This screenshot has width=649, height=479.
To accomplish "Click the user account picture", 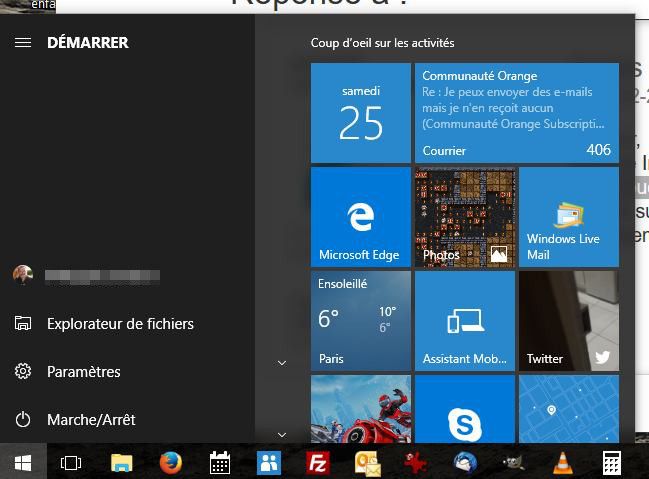I will point(23,275).
